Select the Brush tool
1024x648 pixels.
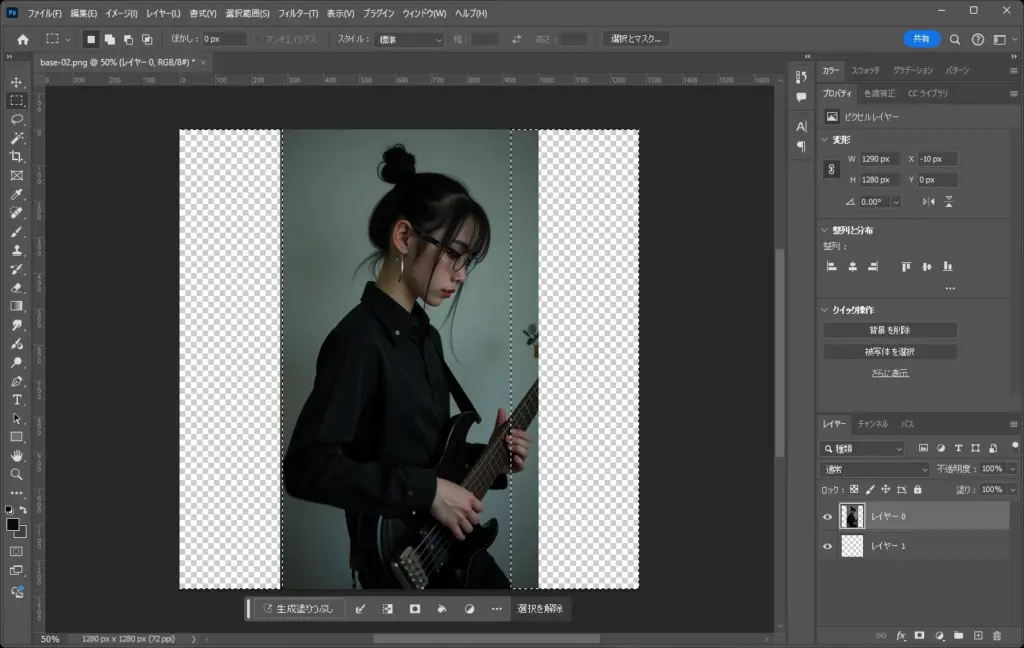point(17,232)
